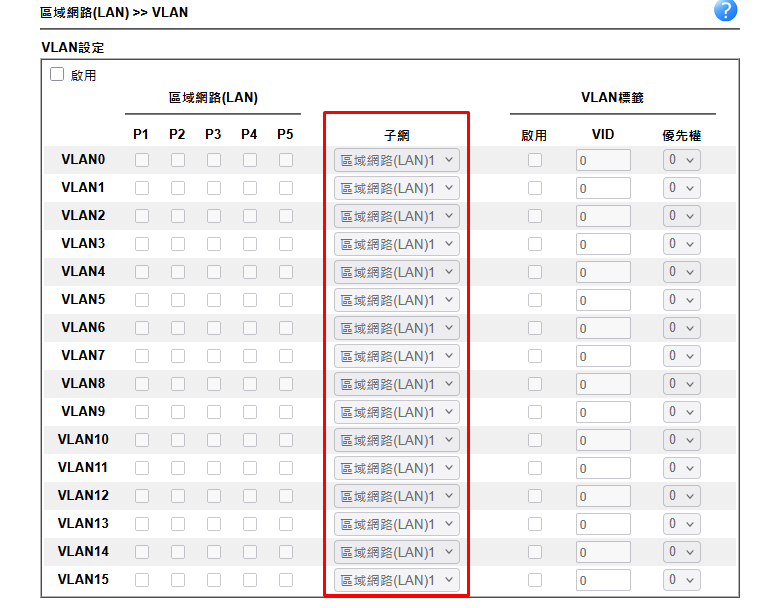
Task: Click VID input field for VLAN13
Action: click(x=603, y=524)
